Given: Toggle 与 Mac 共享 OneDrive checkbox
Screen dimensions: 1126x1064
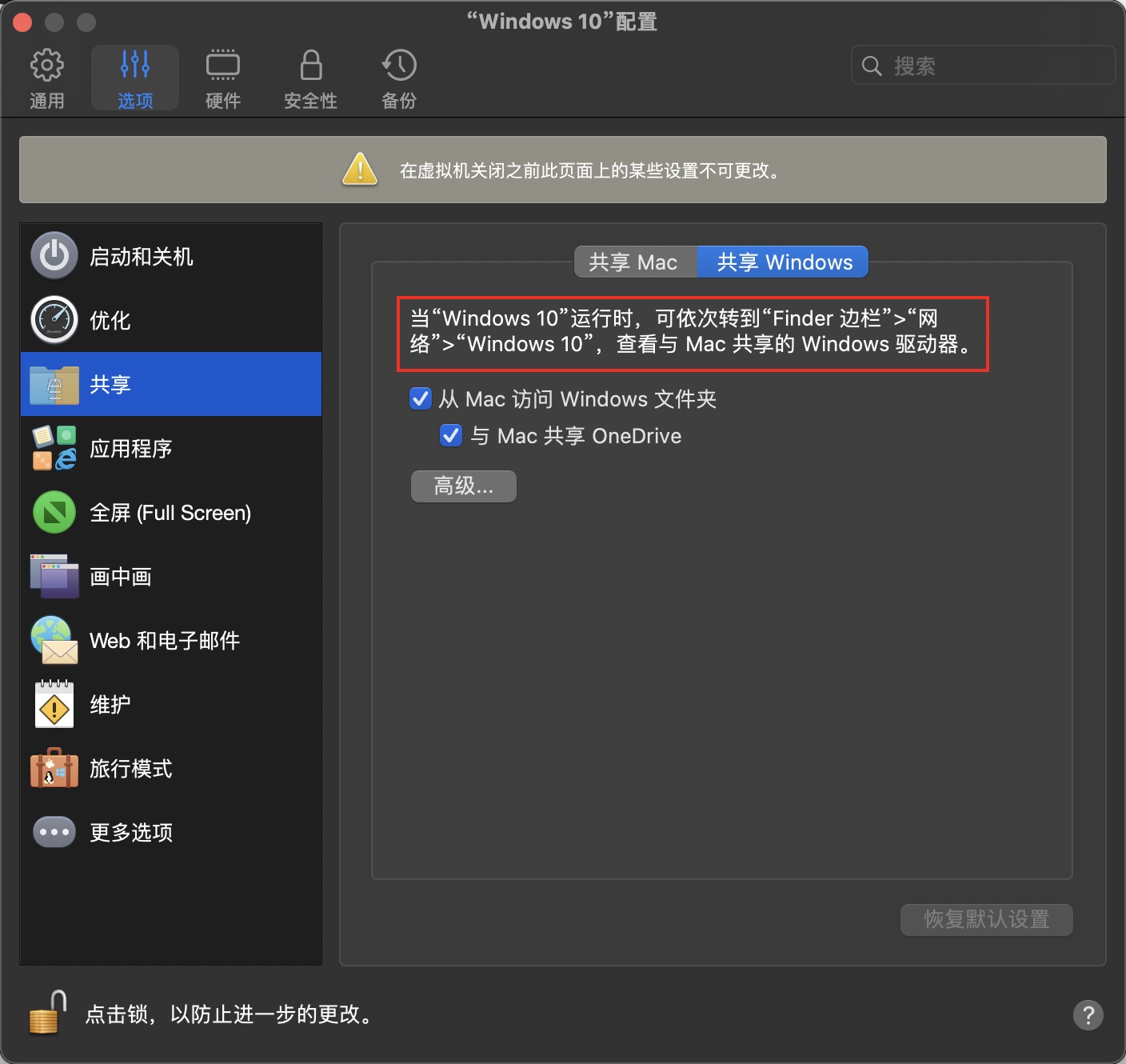Looking at the screenshot, I should point(451,435).
